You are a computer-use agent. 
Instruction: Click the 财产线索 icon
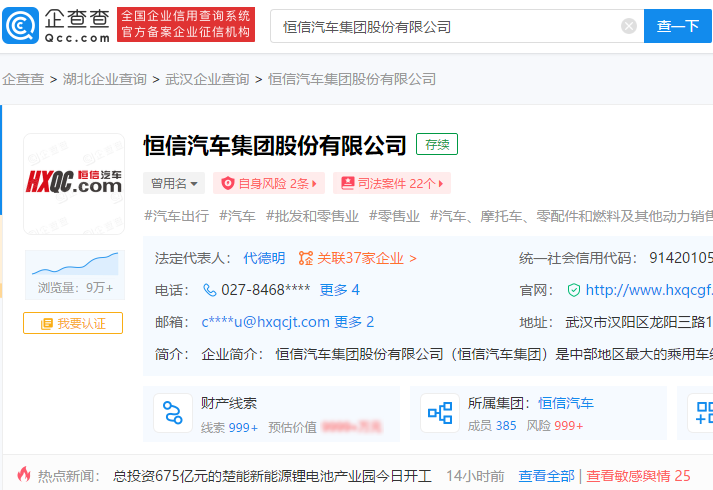point(173,413)
